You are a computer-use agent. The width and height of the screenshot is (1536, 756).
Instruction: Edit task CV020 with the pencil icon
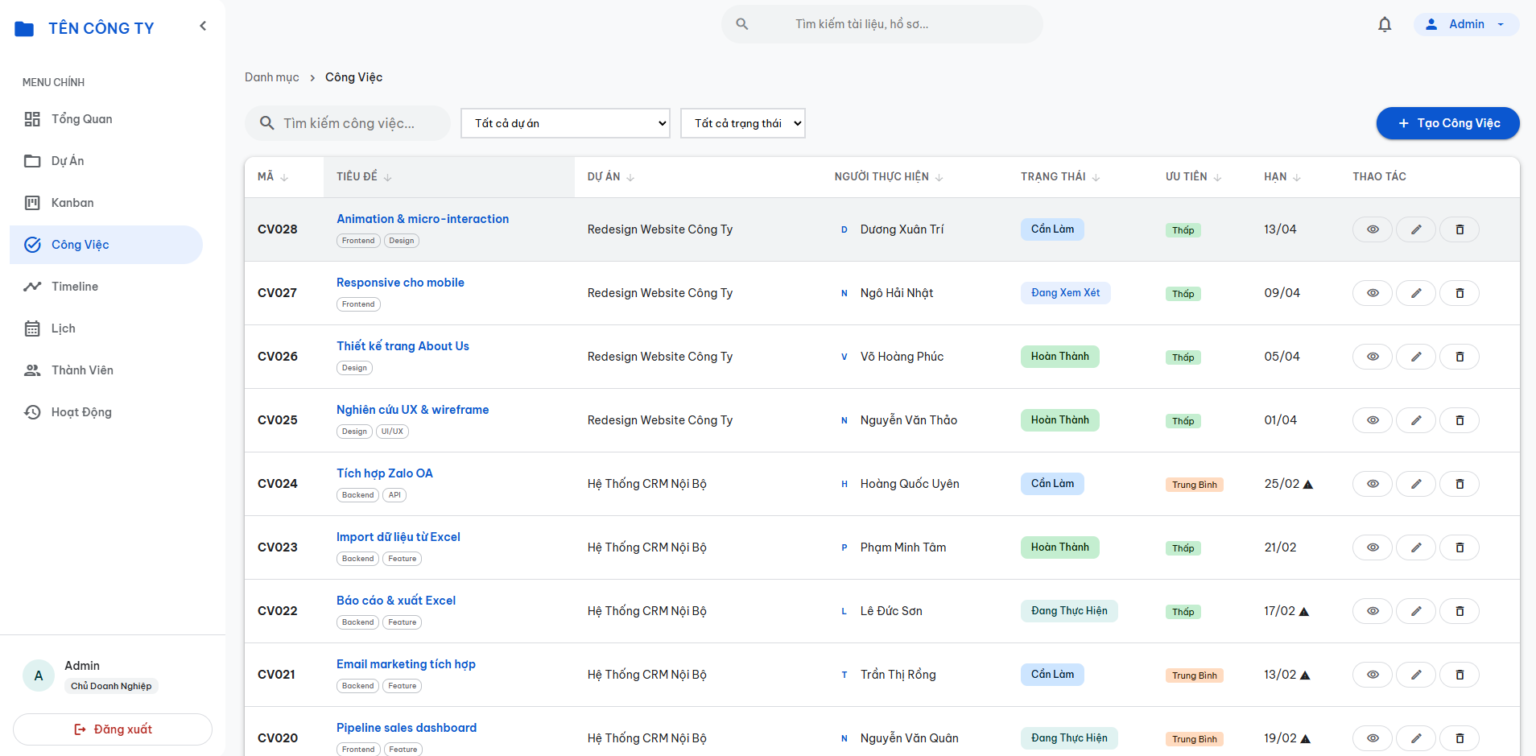coord(1416,738)
